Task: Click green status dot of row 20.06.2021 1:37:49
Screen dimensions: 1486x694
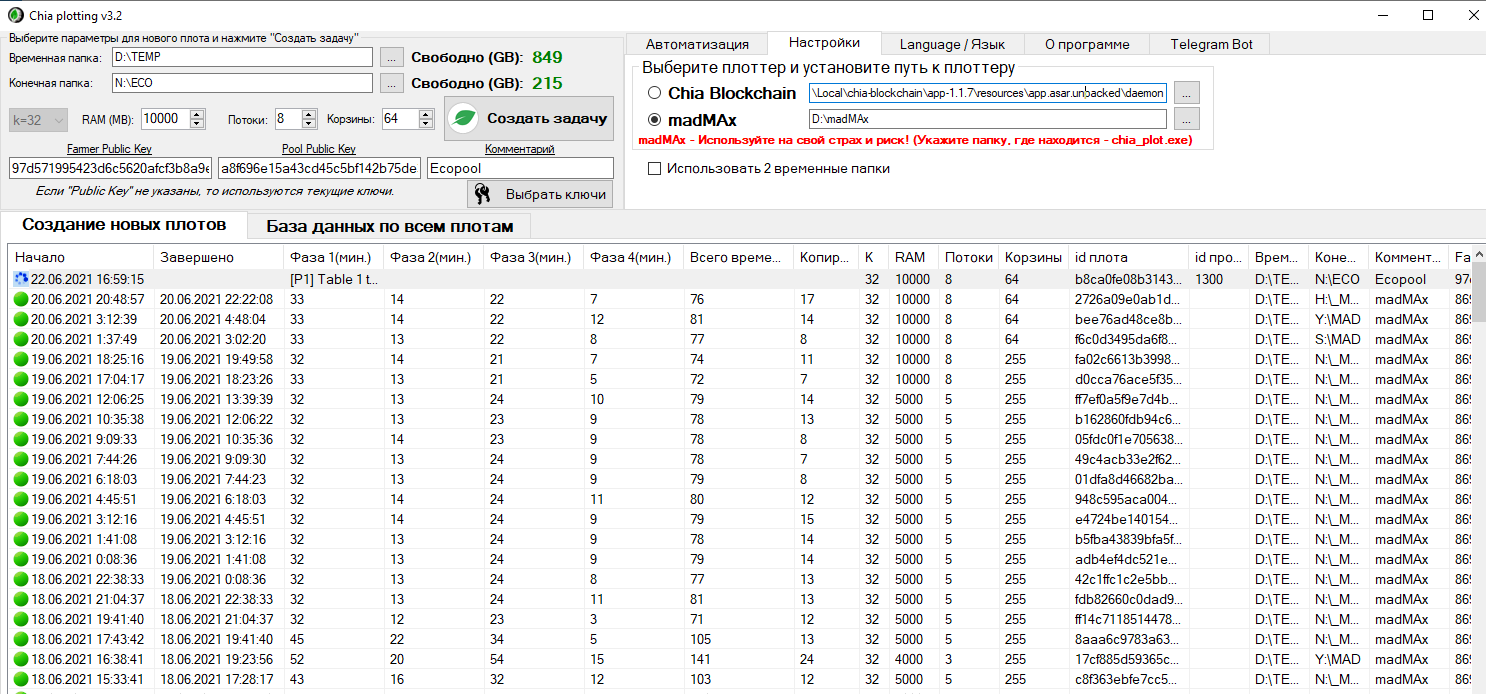Action: coord(21,339)
